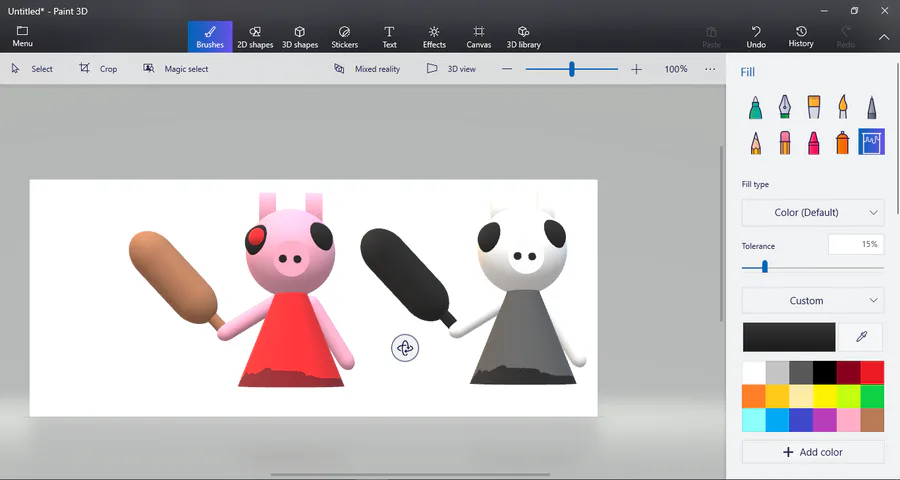Activate Magic select
Viewport: 900px width, 480px height.
[x=176, y=69]
